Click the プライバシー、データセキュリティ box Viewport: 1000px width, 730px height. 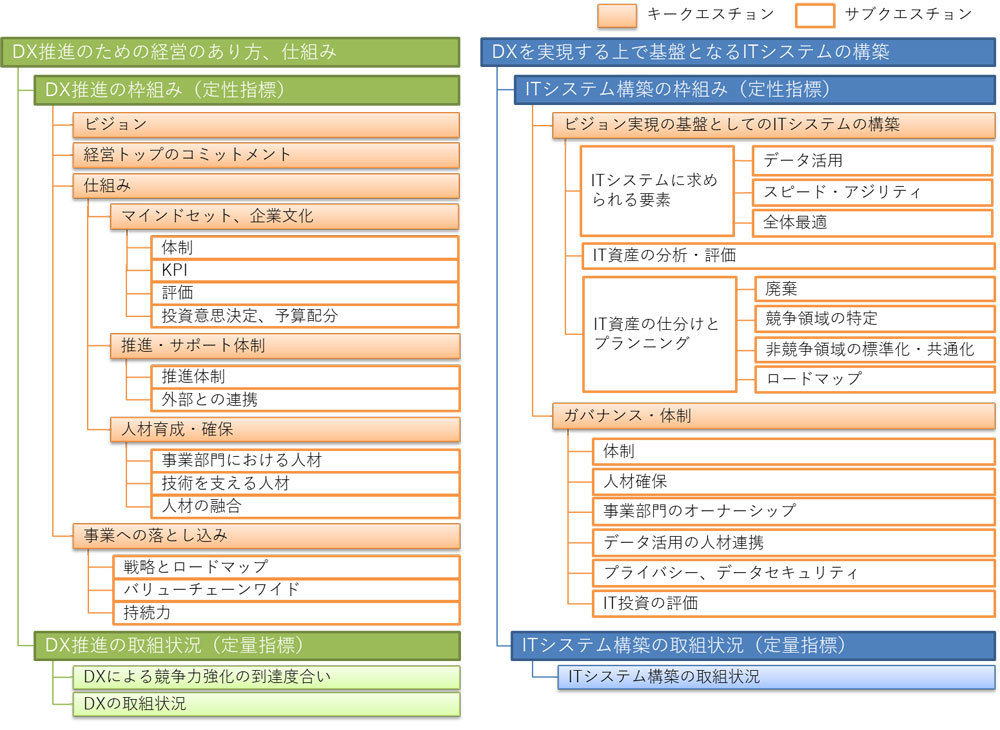point(794,573)
